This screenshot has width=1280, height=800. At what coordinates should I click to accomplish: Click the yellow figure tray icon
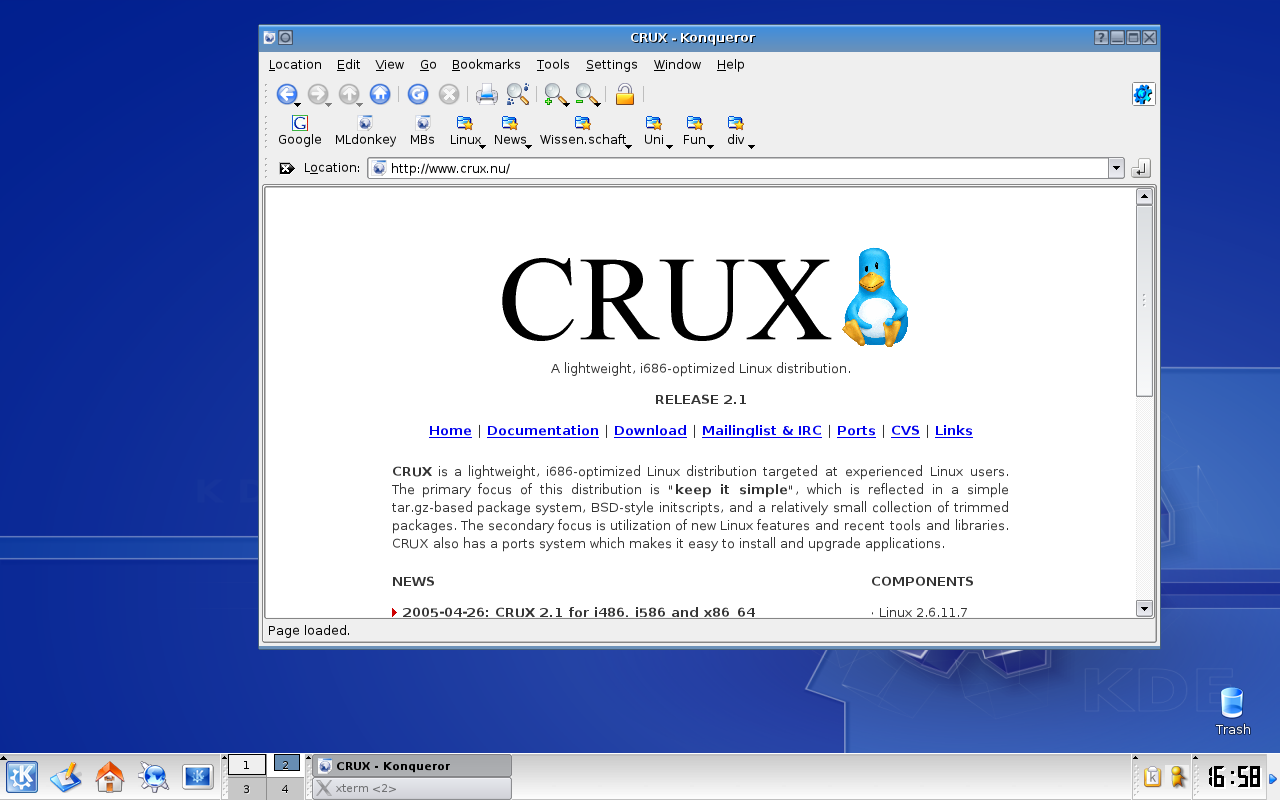1178,777
